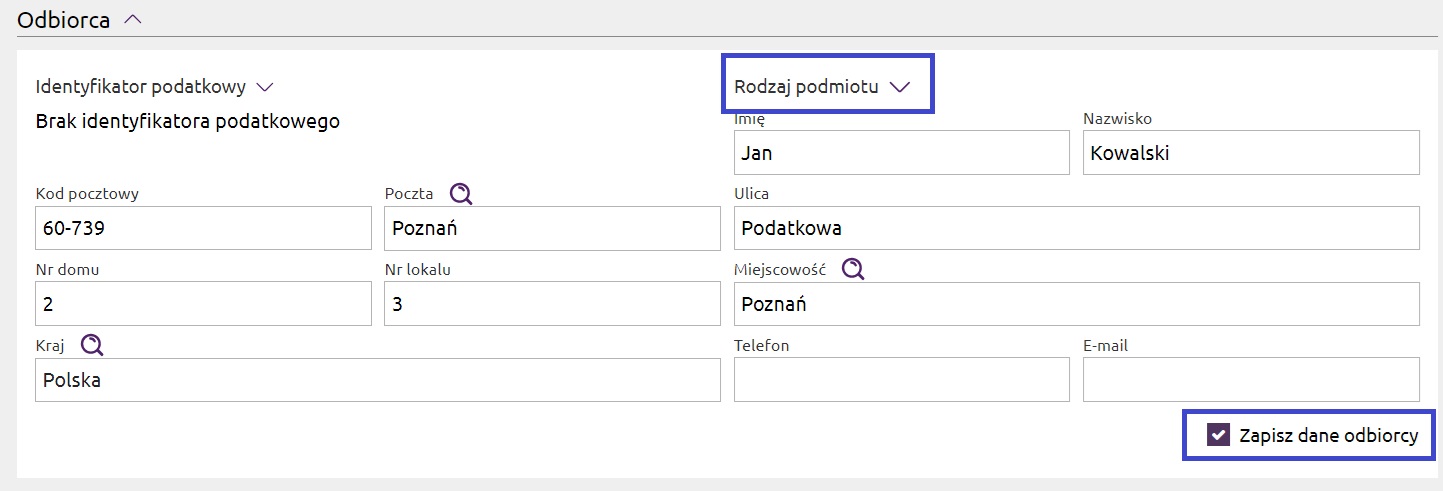
Task: Select the Nr domu input field
Action: pyautogui.click(x=203, y=304)
